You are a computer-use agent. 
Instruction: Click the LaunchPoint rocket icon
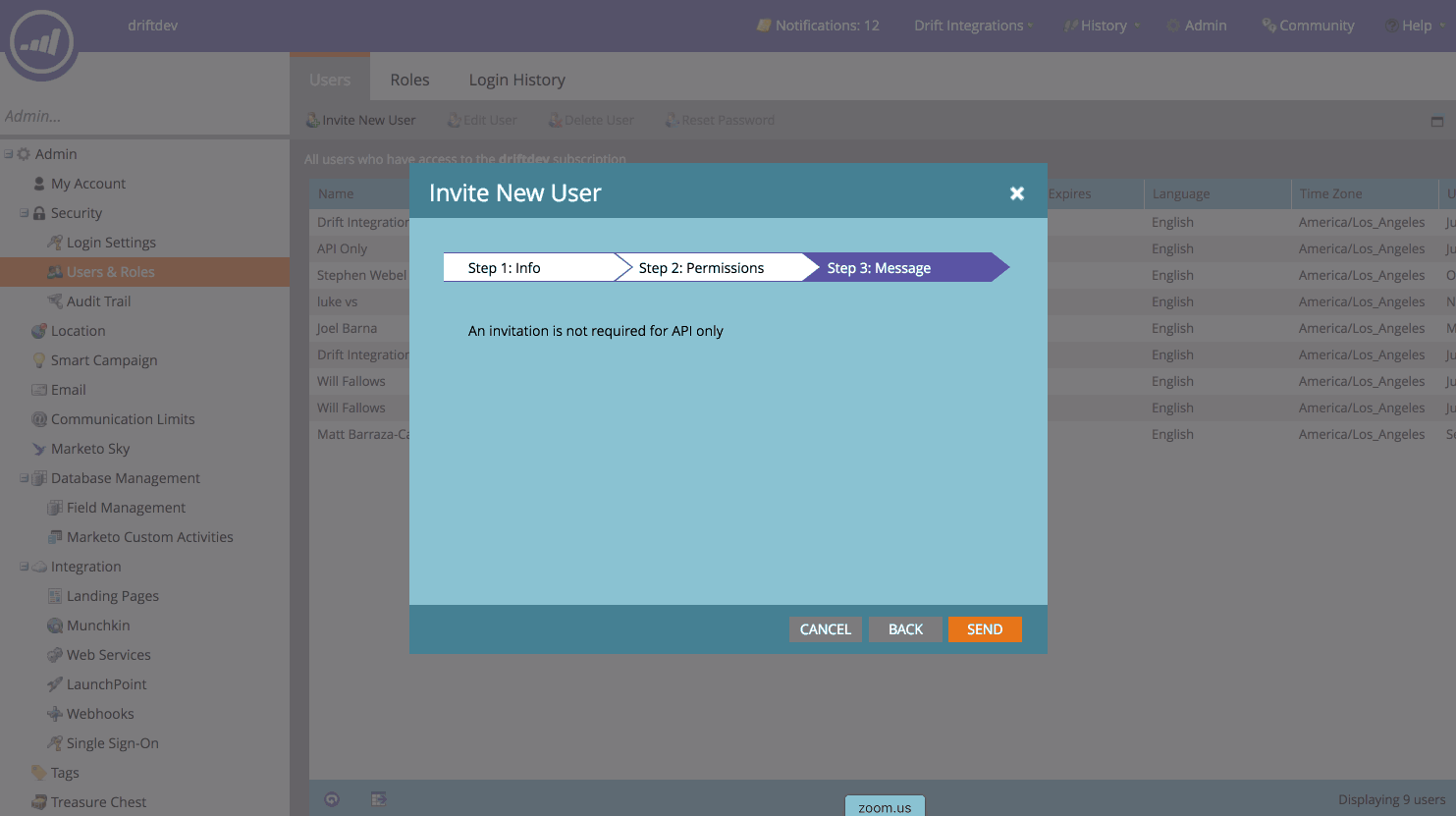pyautogui.click(x=55, y=684)
